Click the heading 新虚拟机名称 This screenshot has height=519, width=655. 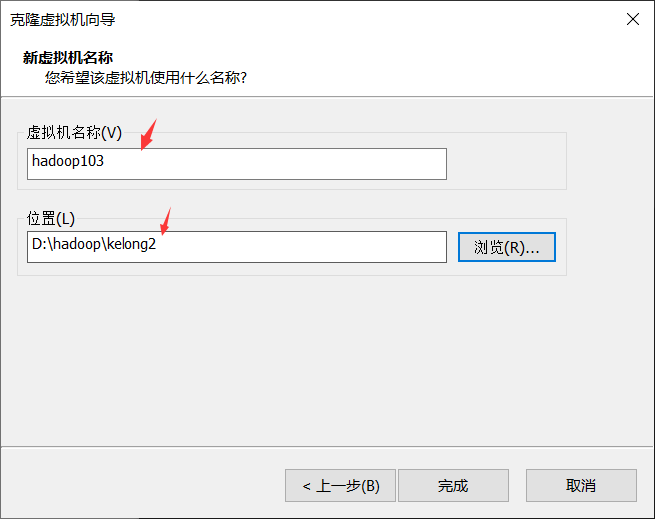(68, 57)
